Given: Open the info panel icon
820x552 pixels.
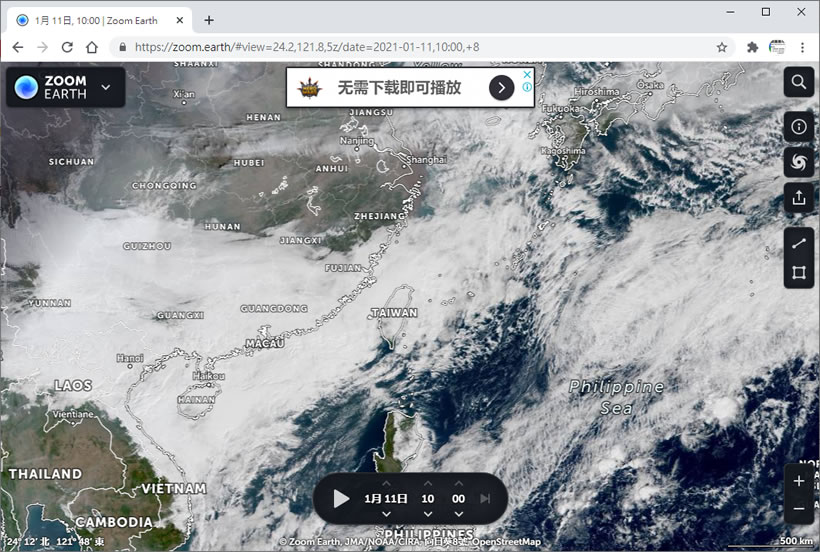Looking at the screenshot, I should coord(799,126).
